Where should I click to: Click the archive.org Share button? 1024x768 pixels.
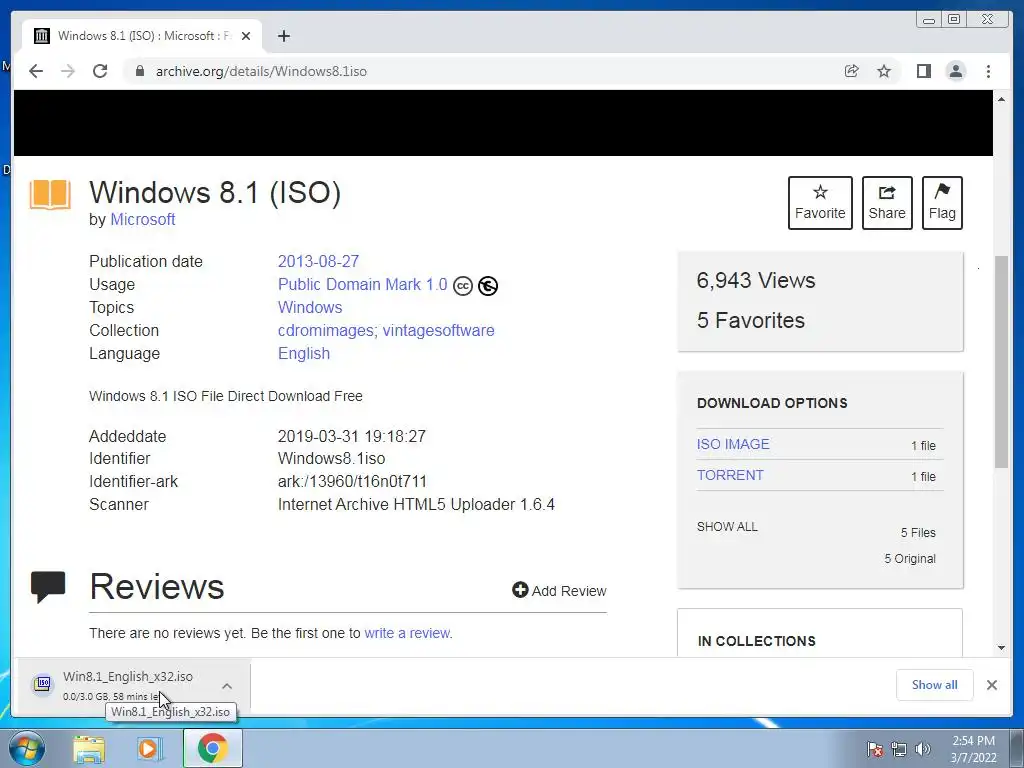tap(887, 203)
